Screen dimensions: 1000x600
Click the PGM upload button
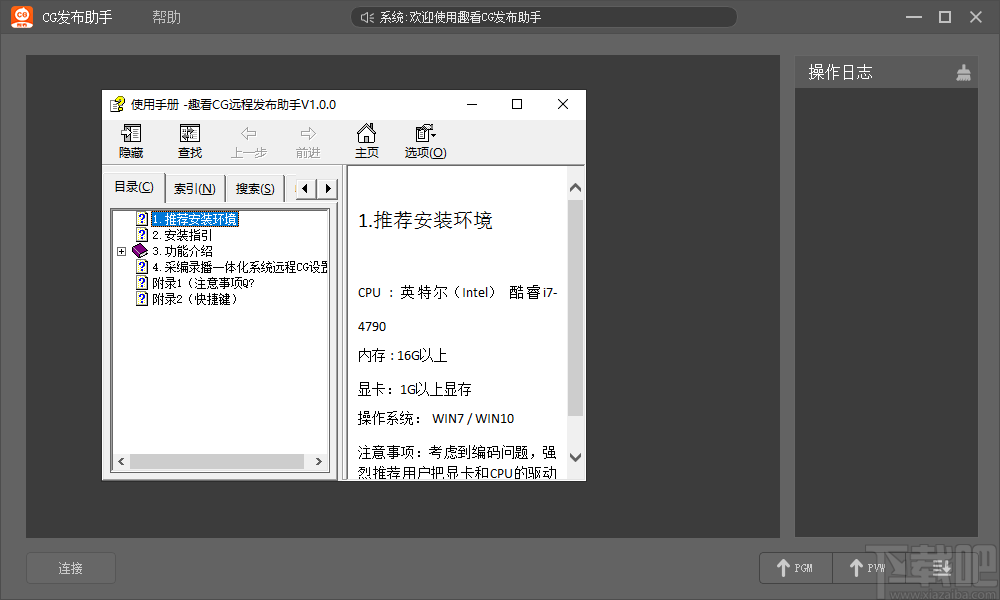[x=795, y=567]
